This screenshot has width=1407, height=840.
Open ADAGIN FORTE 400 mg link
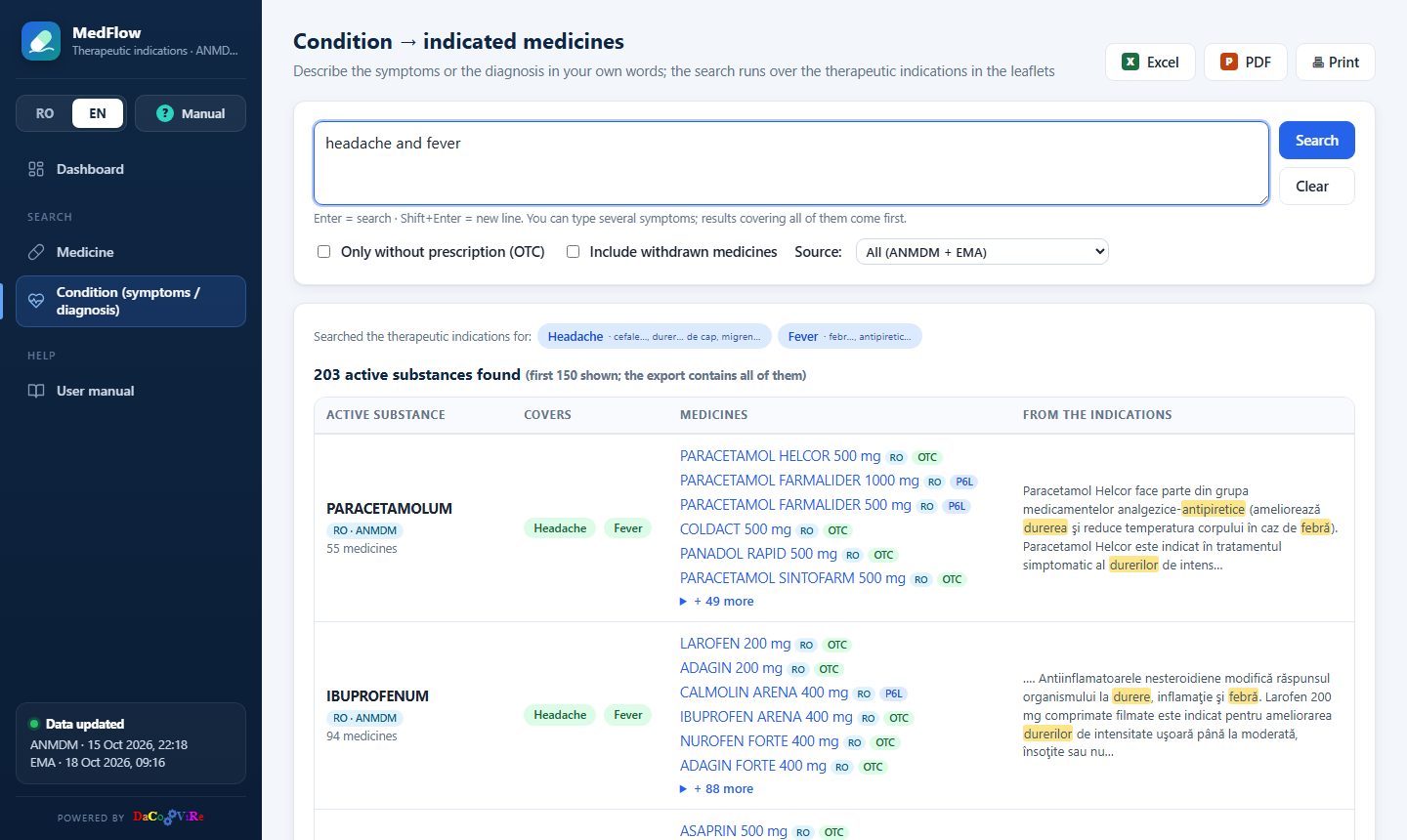pyautogui.click(x=753, y=766)
